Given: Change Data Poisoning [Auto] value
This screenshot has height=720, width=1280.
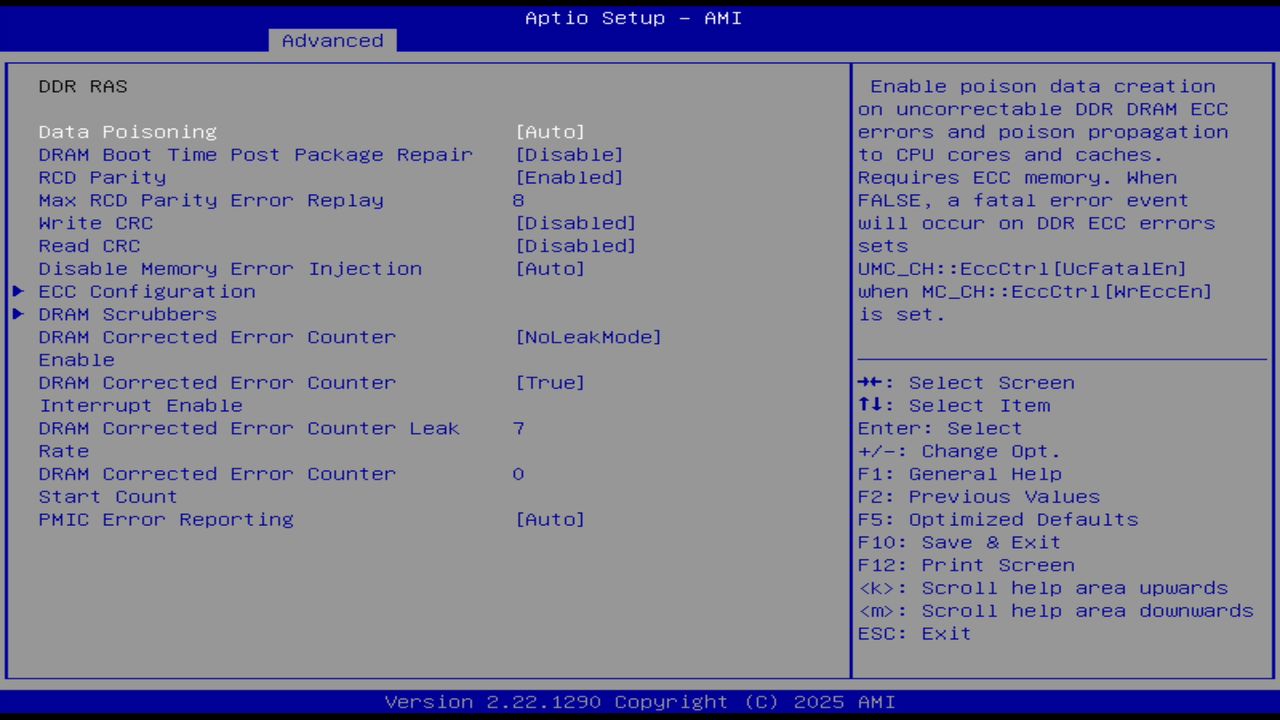Looking at the screenshot, I should pos(550,132).
